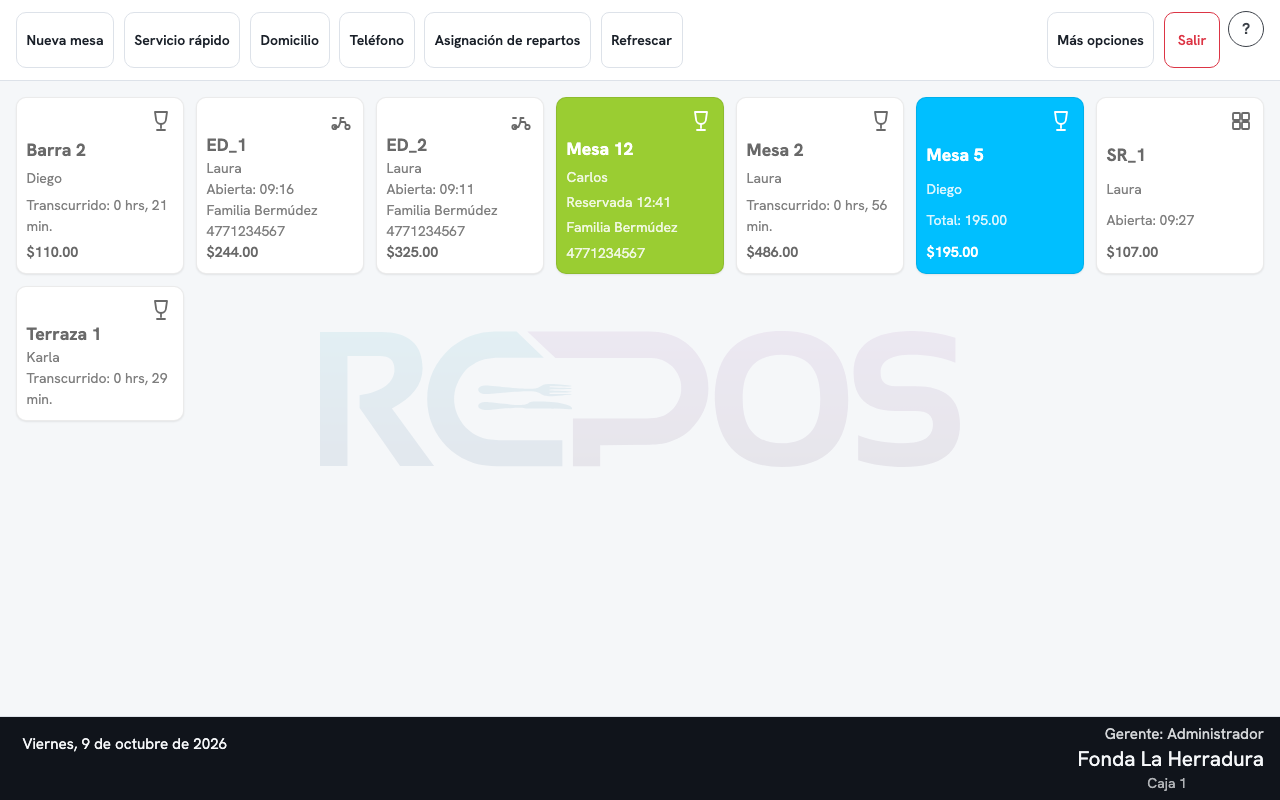Click the $486.00 total on Mesa 2
The height and width of the screenshot is (800, 1280).
pos(772,252)
